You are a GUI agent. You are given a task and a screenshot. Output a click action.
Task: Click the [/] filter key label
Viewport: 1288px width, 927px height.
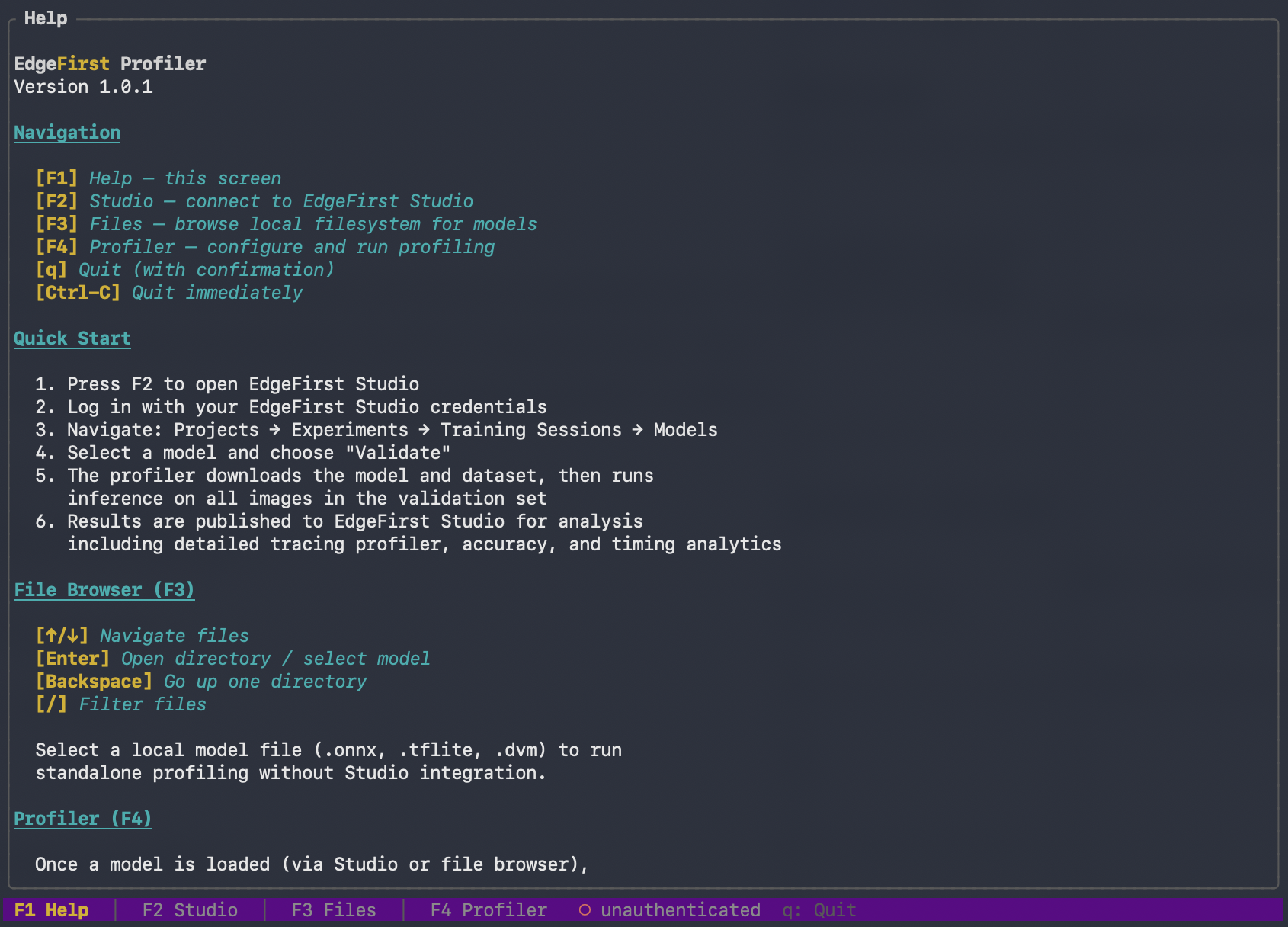(52, 704)
